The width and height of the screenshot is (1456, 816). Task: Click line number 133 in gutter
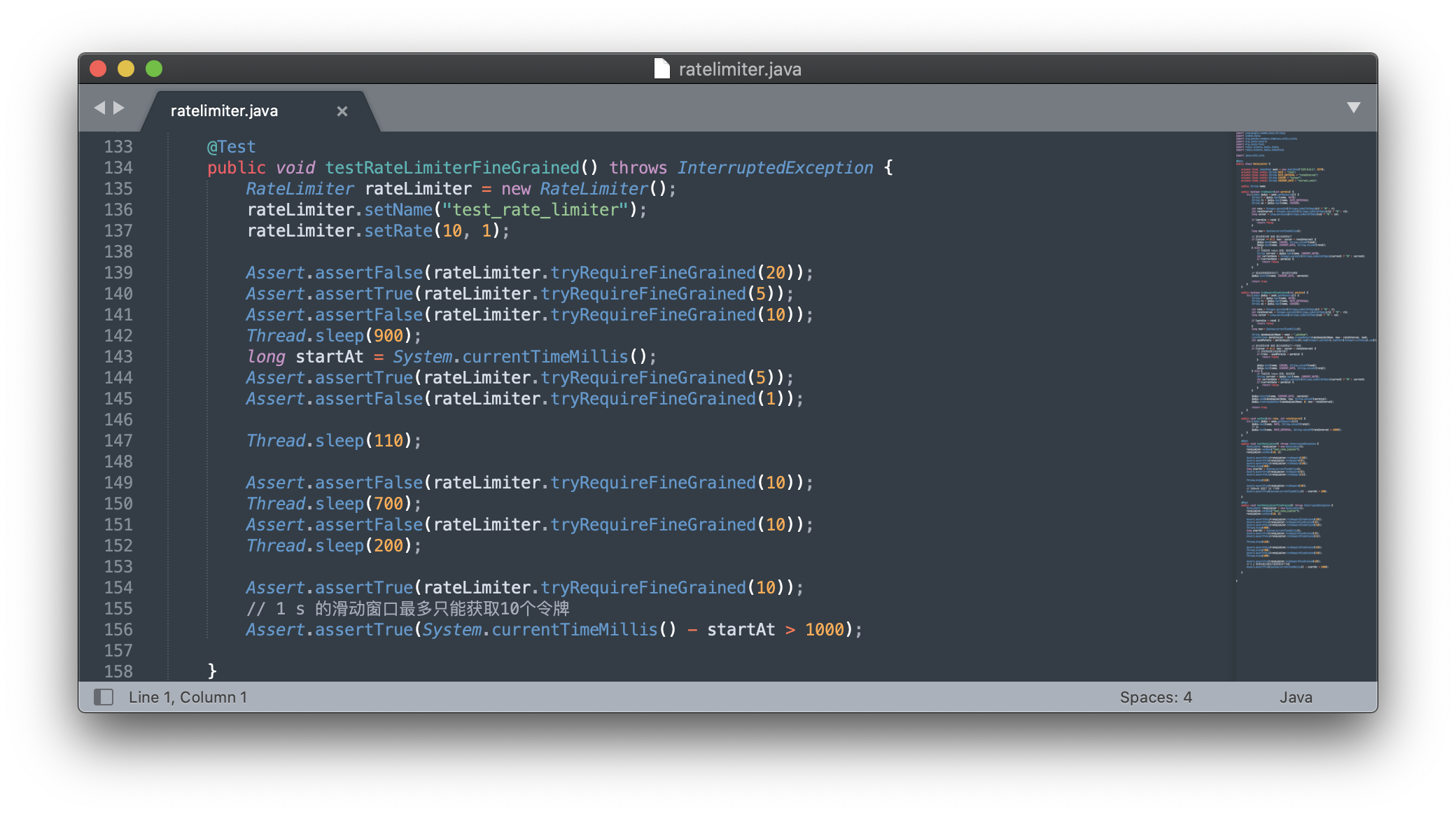coord(118,147)
